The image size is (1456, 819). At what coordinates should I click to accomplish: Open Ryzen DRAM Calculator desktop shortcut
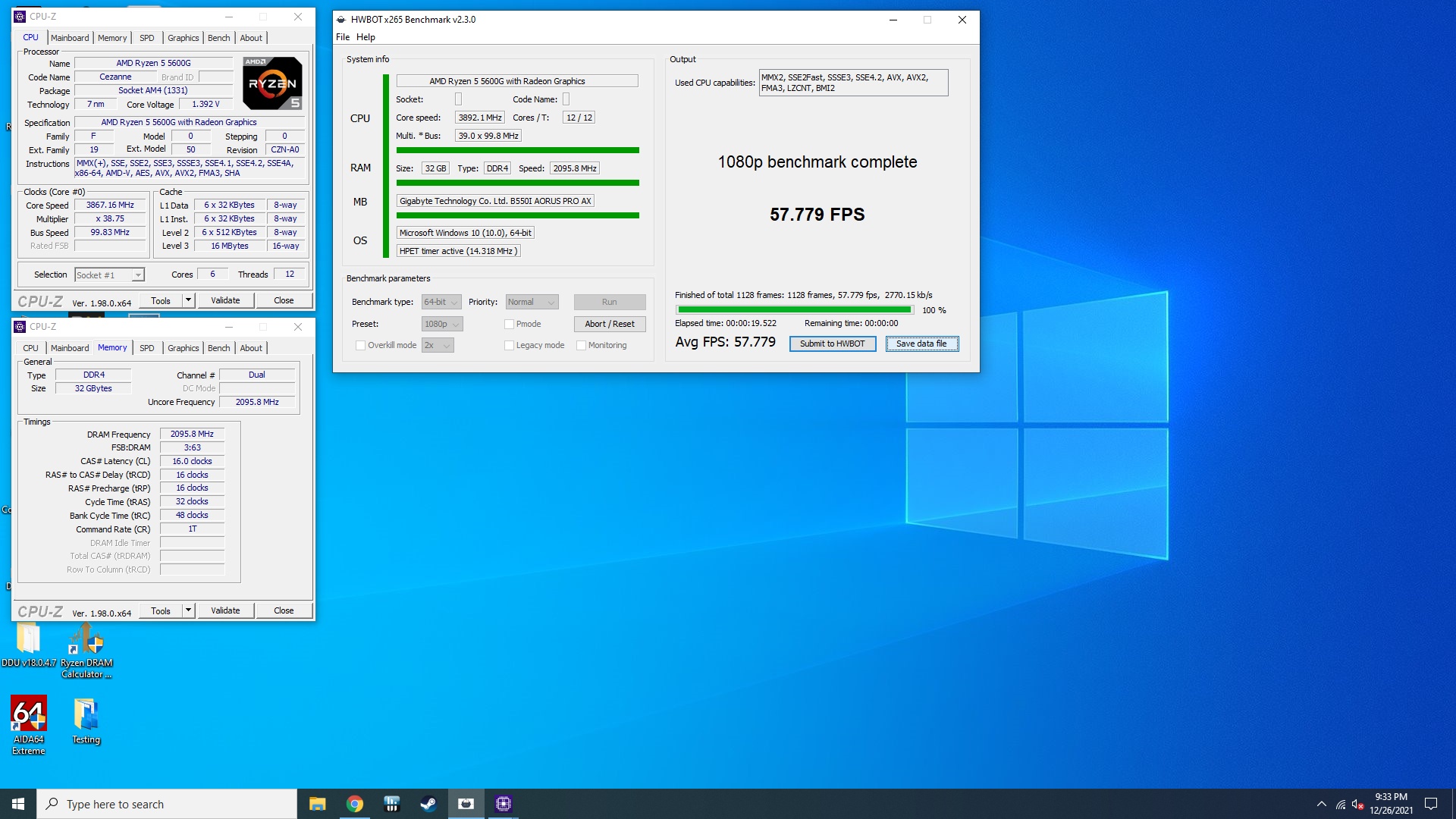pyautogui.click(x=86, y=651)
